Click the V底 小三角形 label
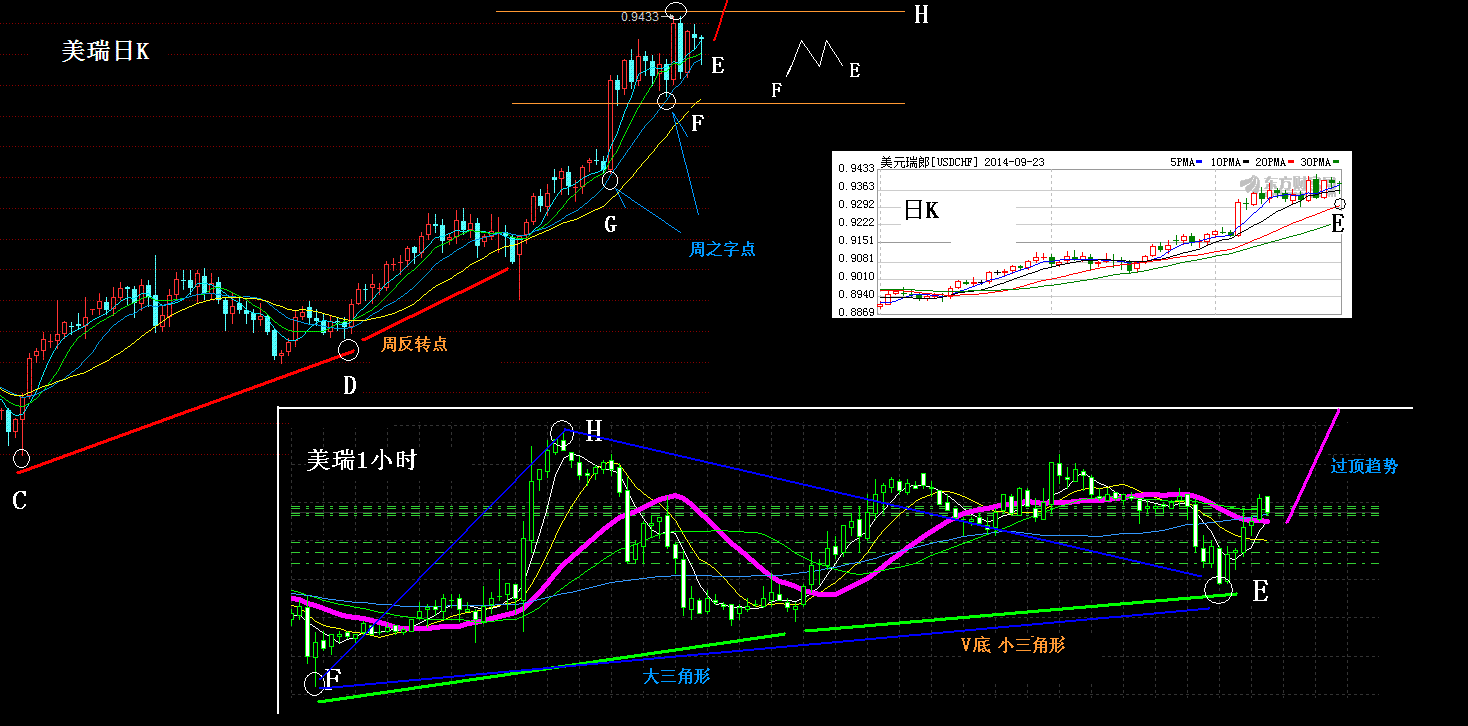The image size is (1468, 726). click(x=1013, y=645)
